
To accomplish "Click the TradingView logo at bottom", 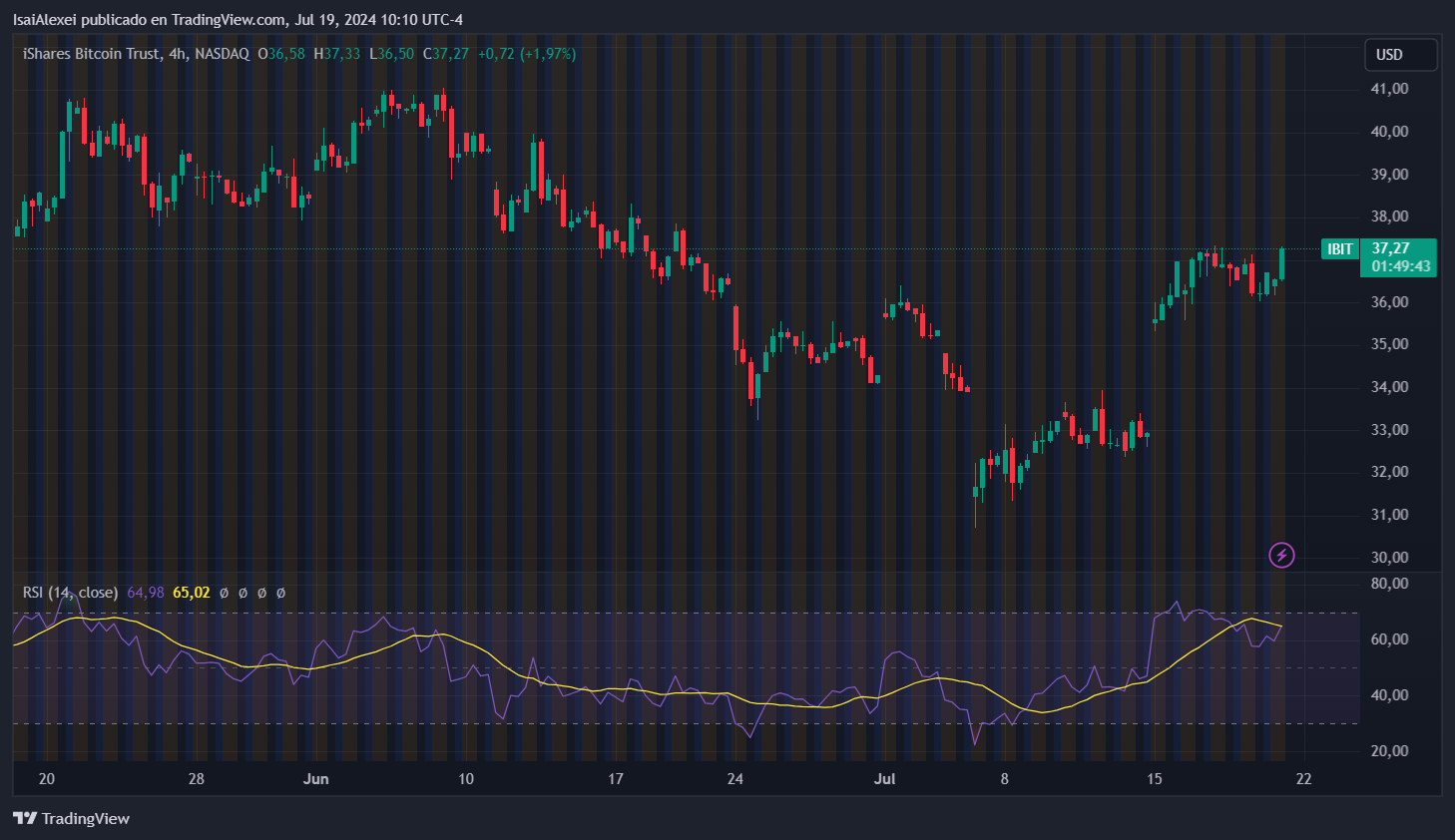I will 71,819.
